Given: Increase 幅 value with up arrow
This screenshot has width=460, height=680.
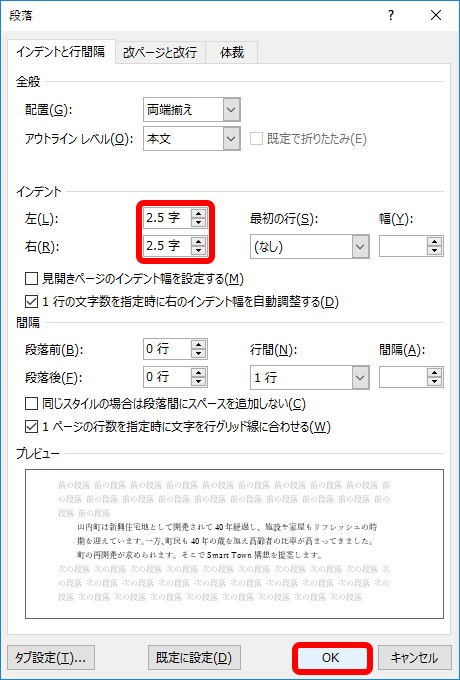Looking at the screenshot, I should tap(434, 242).
